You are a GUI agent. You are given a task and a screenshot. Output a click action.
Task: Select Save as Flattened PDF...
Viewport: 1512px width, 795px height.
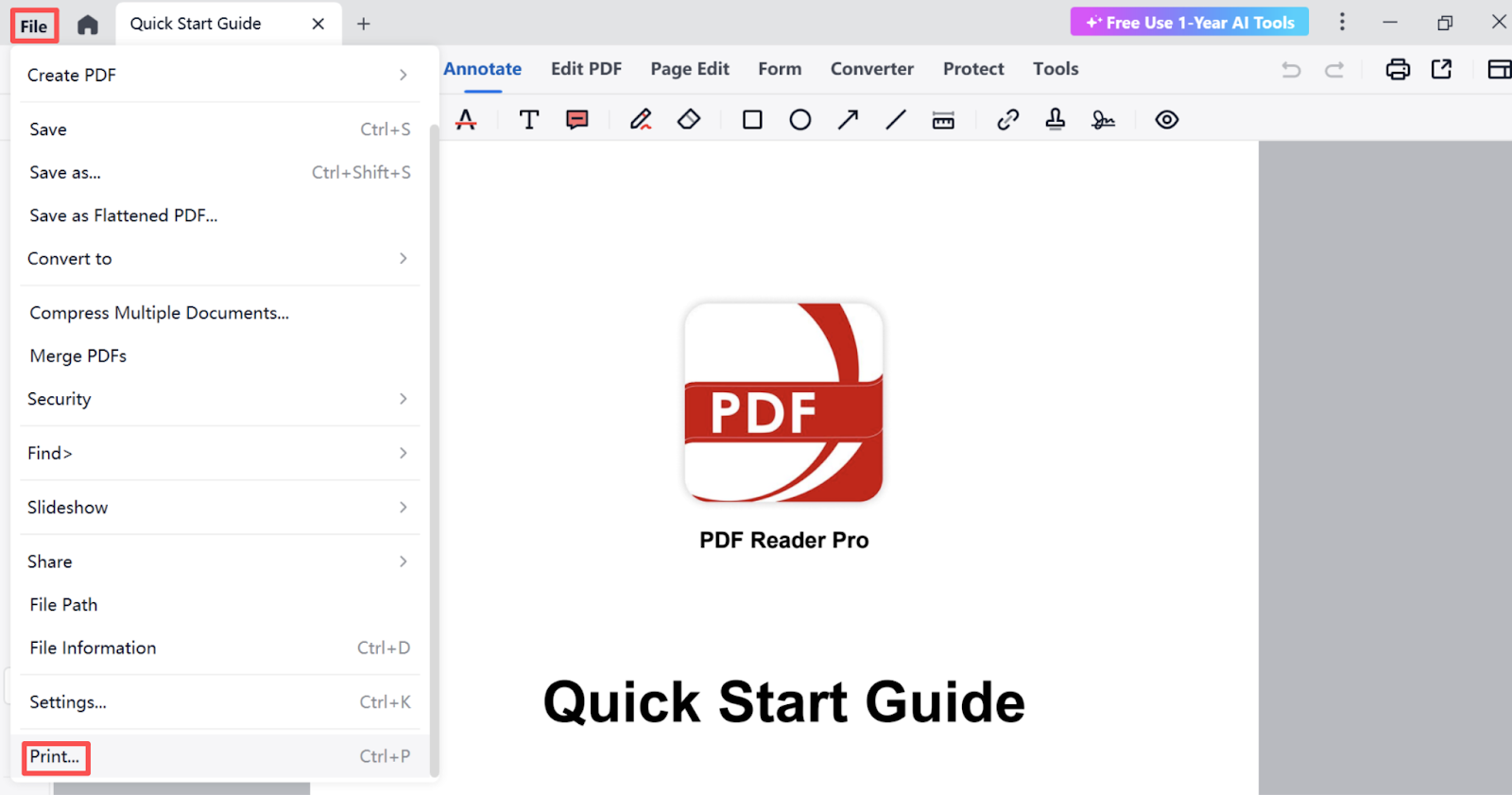point(124,216)
